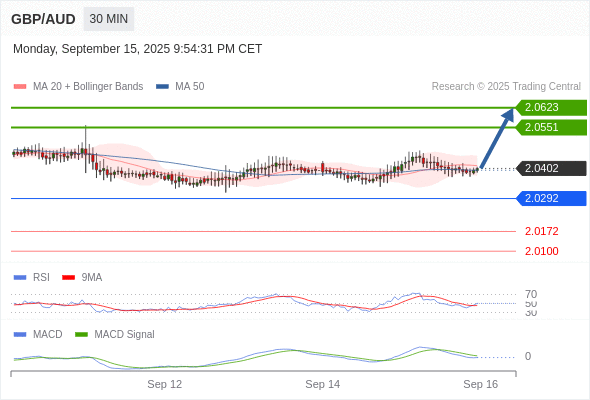Click the 2.0402 current price tag
The image size is (590, 400).
pos(551,168)
